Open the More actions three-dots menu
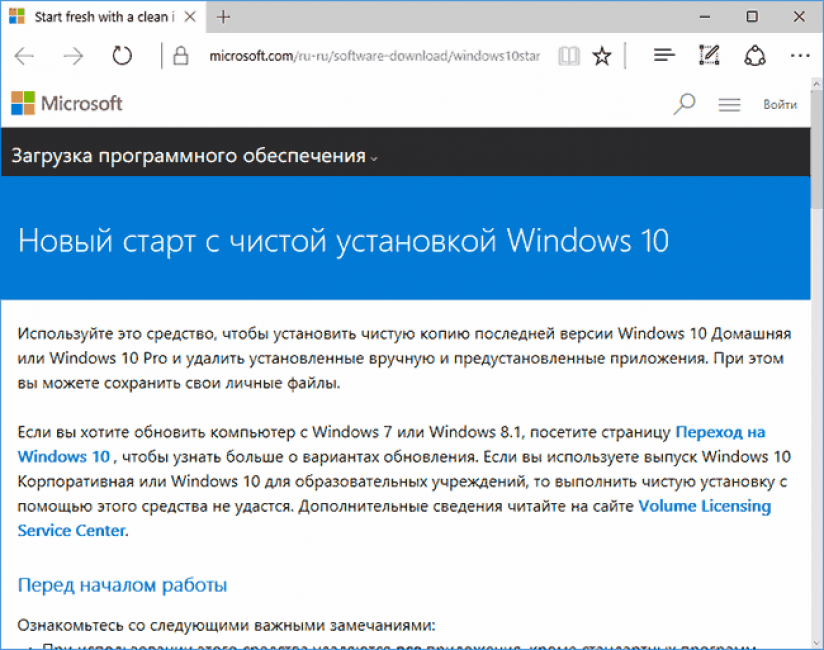 tap(800, 55)
